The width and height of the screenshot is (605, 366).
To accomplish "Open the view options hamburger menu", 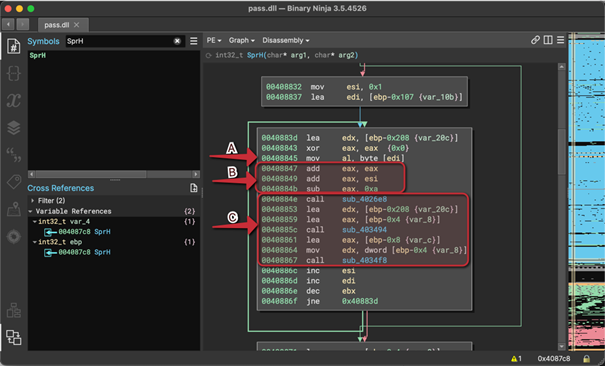I will point(560,40).
